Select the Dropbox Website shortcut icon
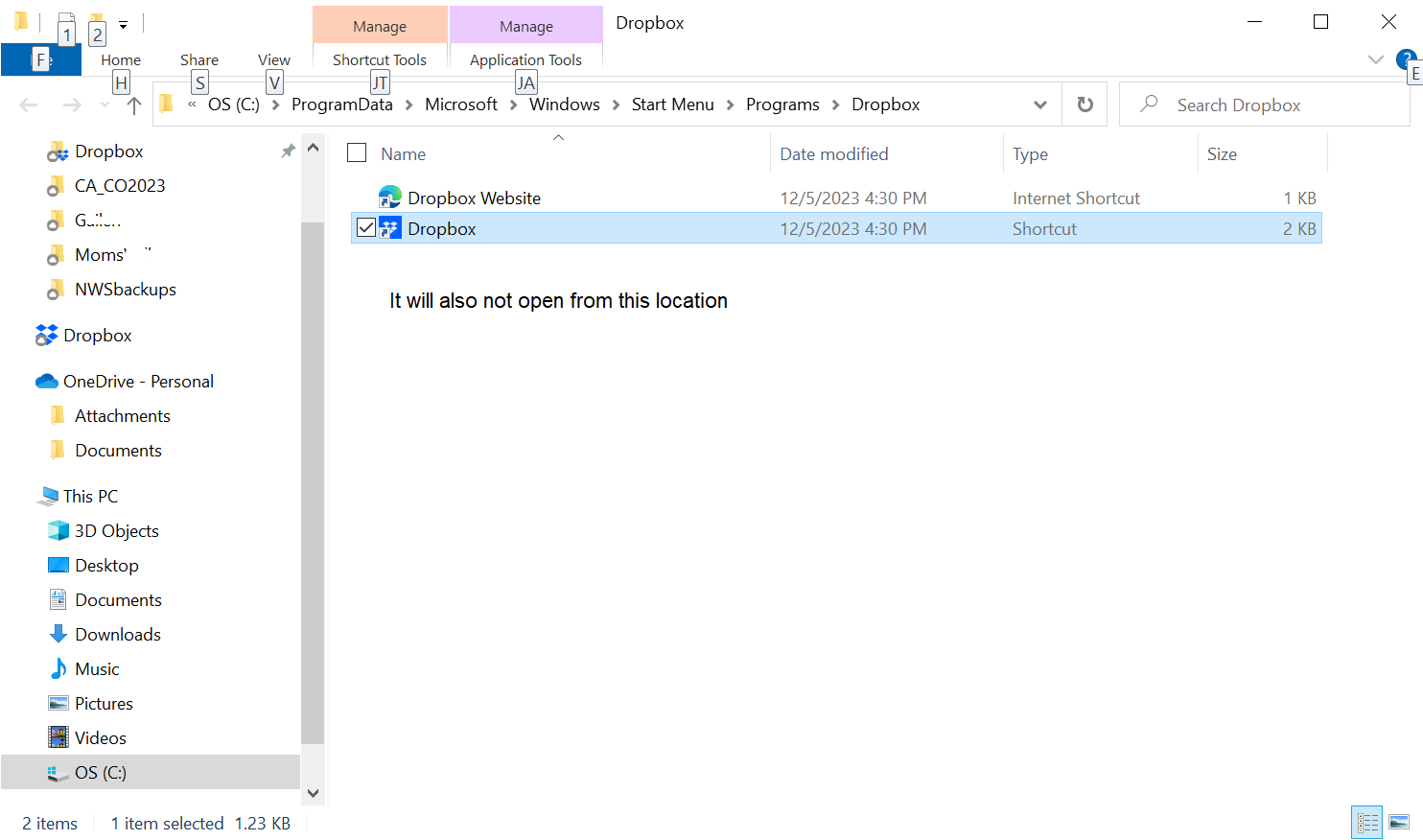1423x840 pixels. point(390,198)
